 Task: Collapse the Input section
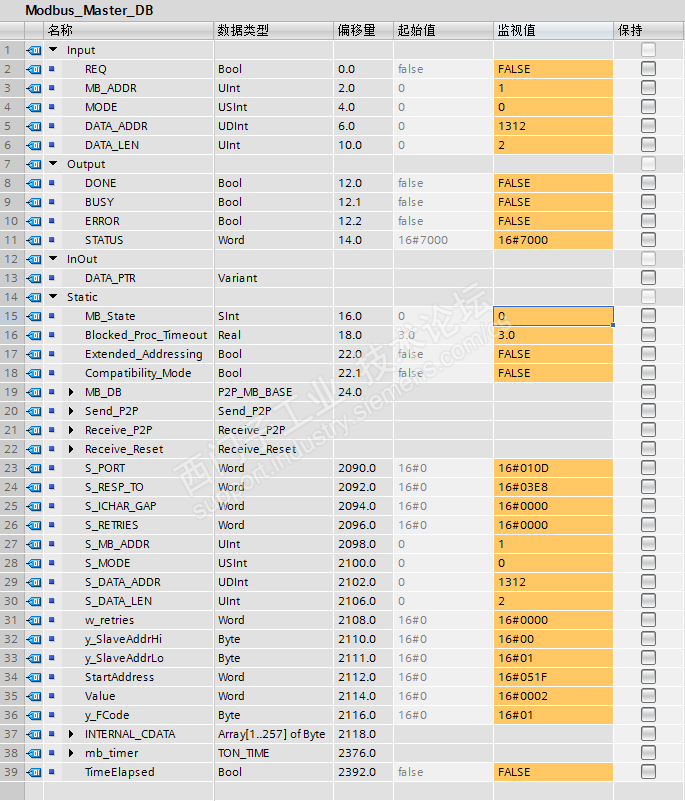coord(53,50)
